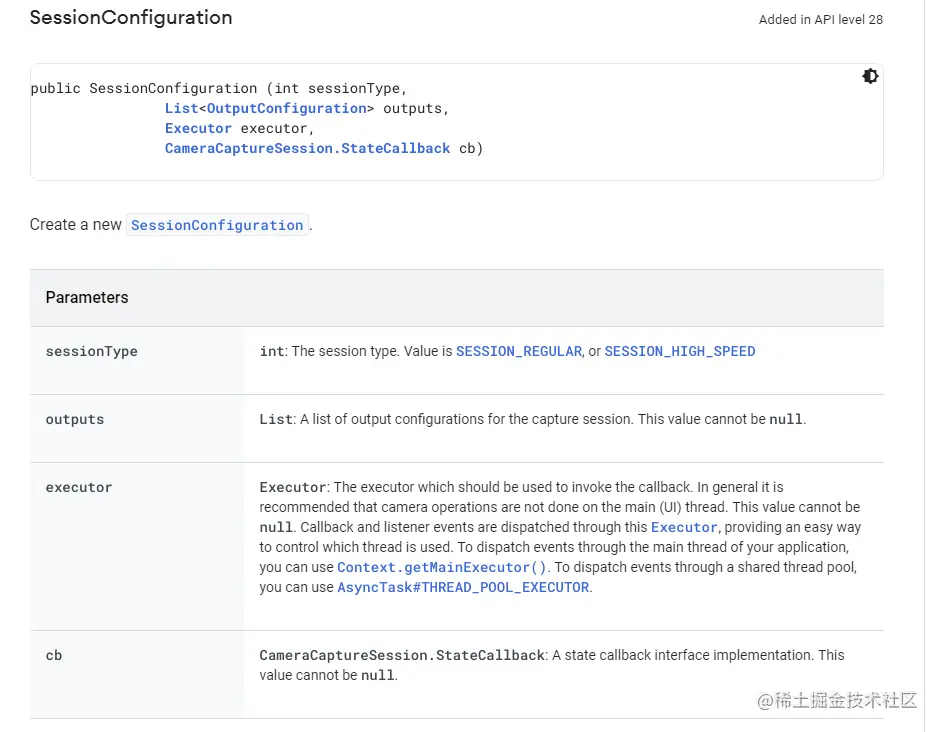This screenshot has height=732, width=939.
Task: Click the outputs parameter name
Action: [x=75, y=419]
